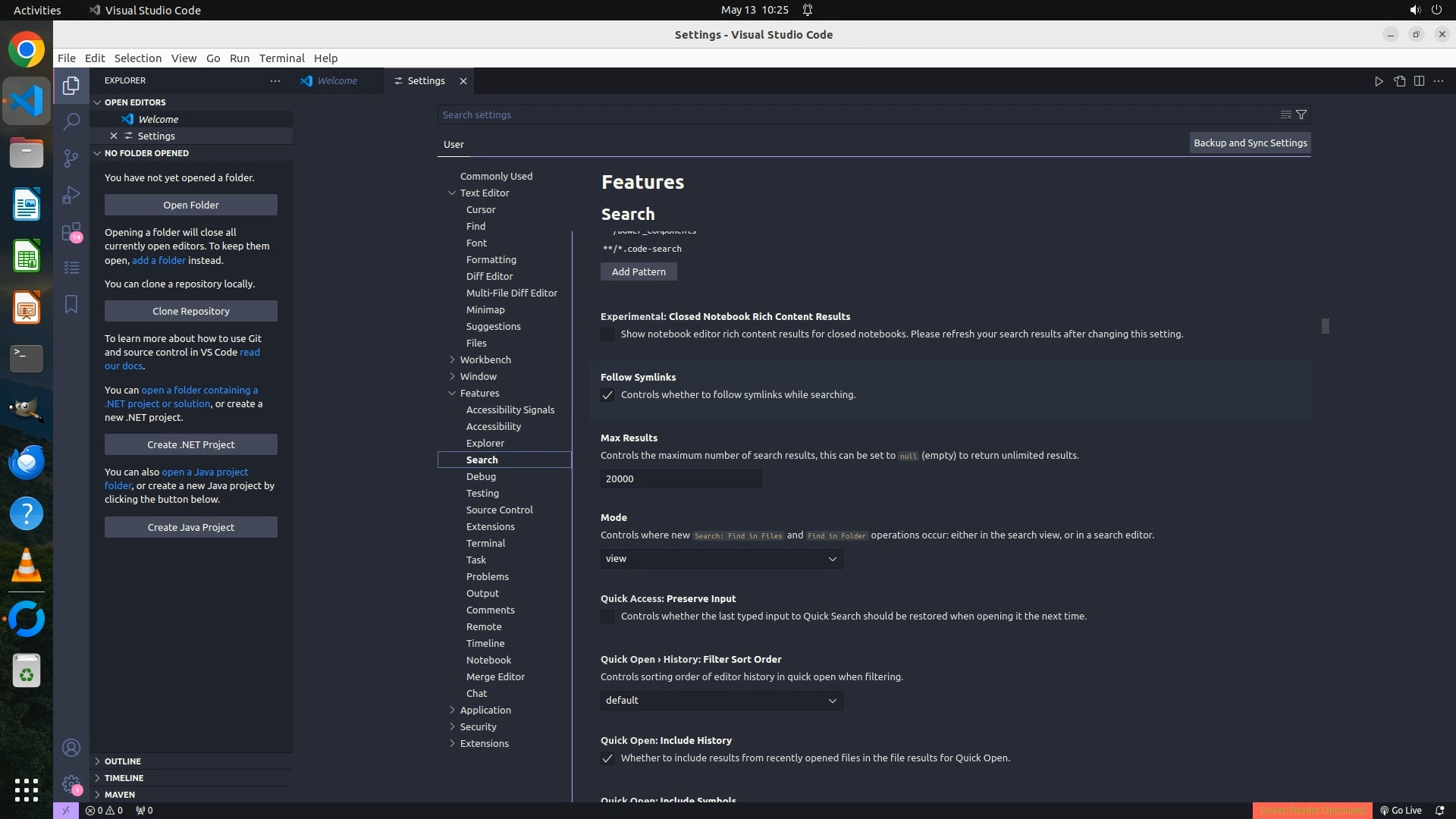Click the settings filter funnel icon
1456x819 pixels.
1301,115
